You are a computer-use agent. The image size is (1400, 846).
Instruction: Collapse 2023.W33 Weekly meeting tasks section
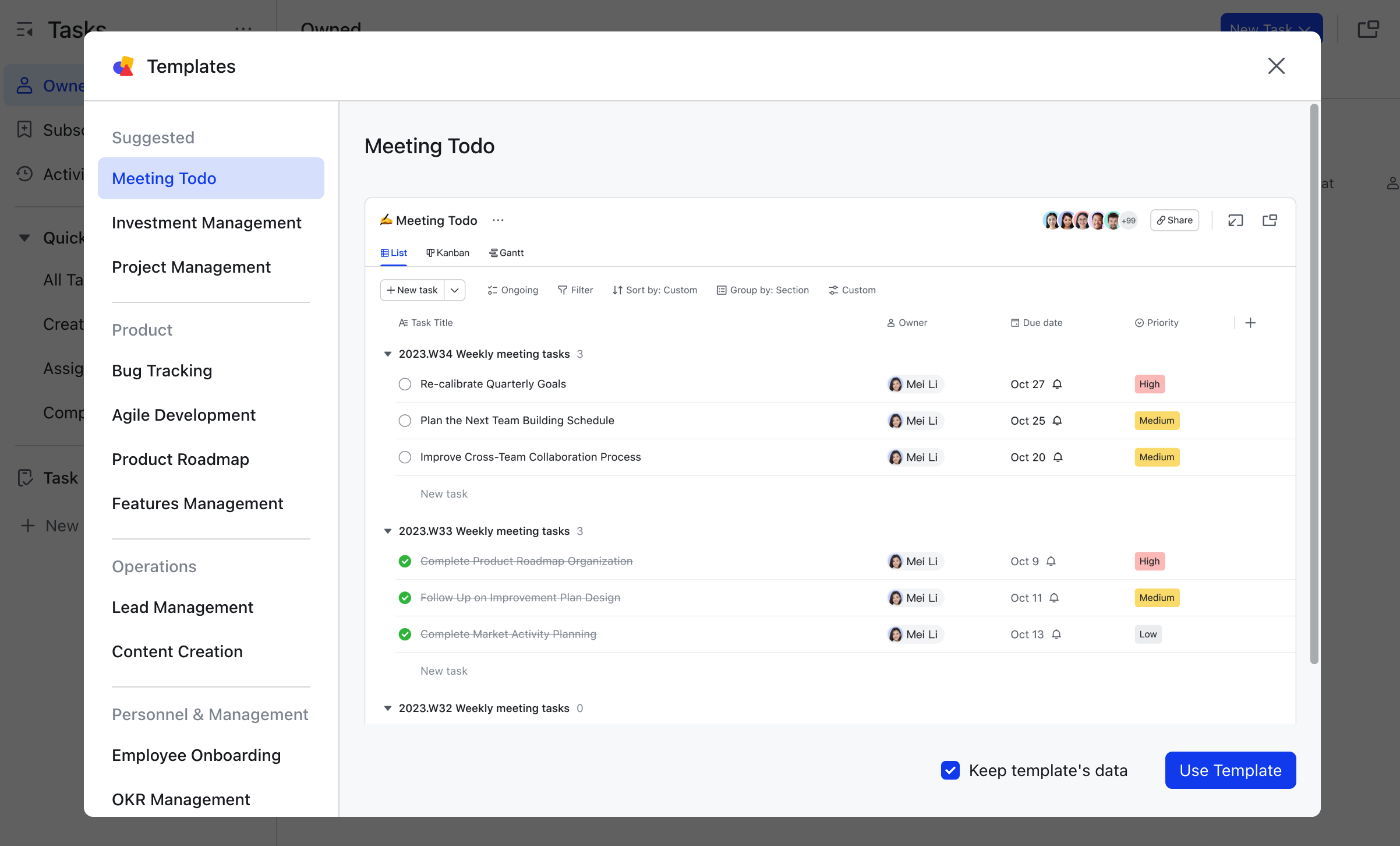[x=387, y=531]
